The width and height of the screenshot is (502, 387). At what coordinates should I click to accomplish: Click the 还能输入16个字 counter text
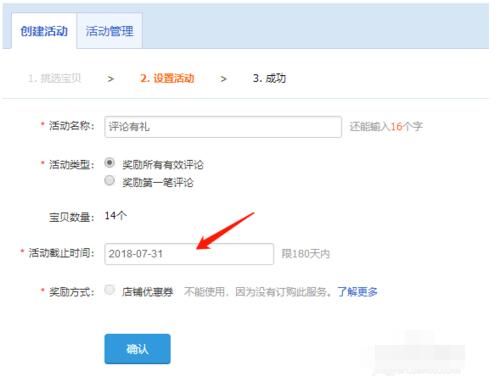click(386, 127)
